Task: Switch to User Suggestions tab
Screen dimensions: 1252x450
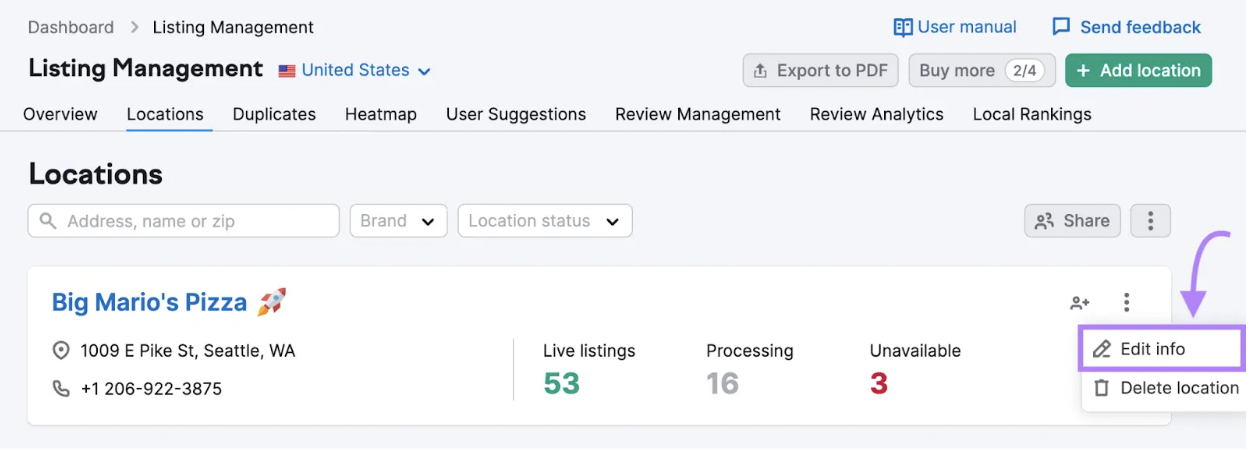Action: pyautogui.click(x=516, y=114)
